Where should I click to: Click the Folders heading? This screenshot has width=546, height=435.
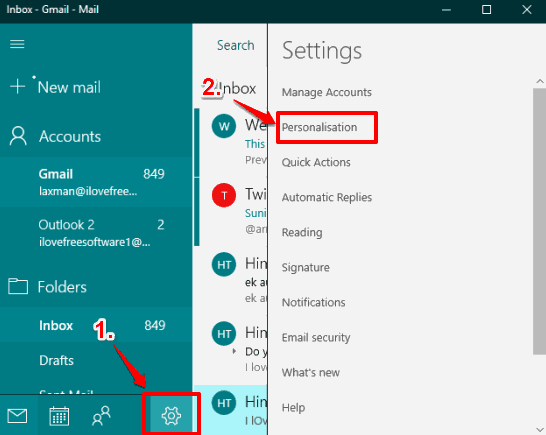click(x=62, y=287)
